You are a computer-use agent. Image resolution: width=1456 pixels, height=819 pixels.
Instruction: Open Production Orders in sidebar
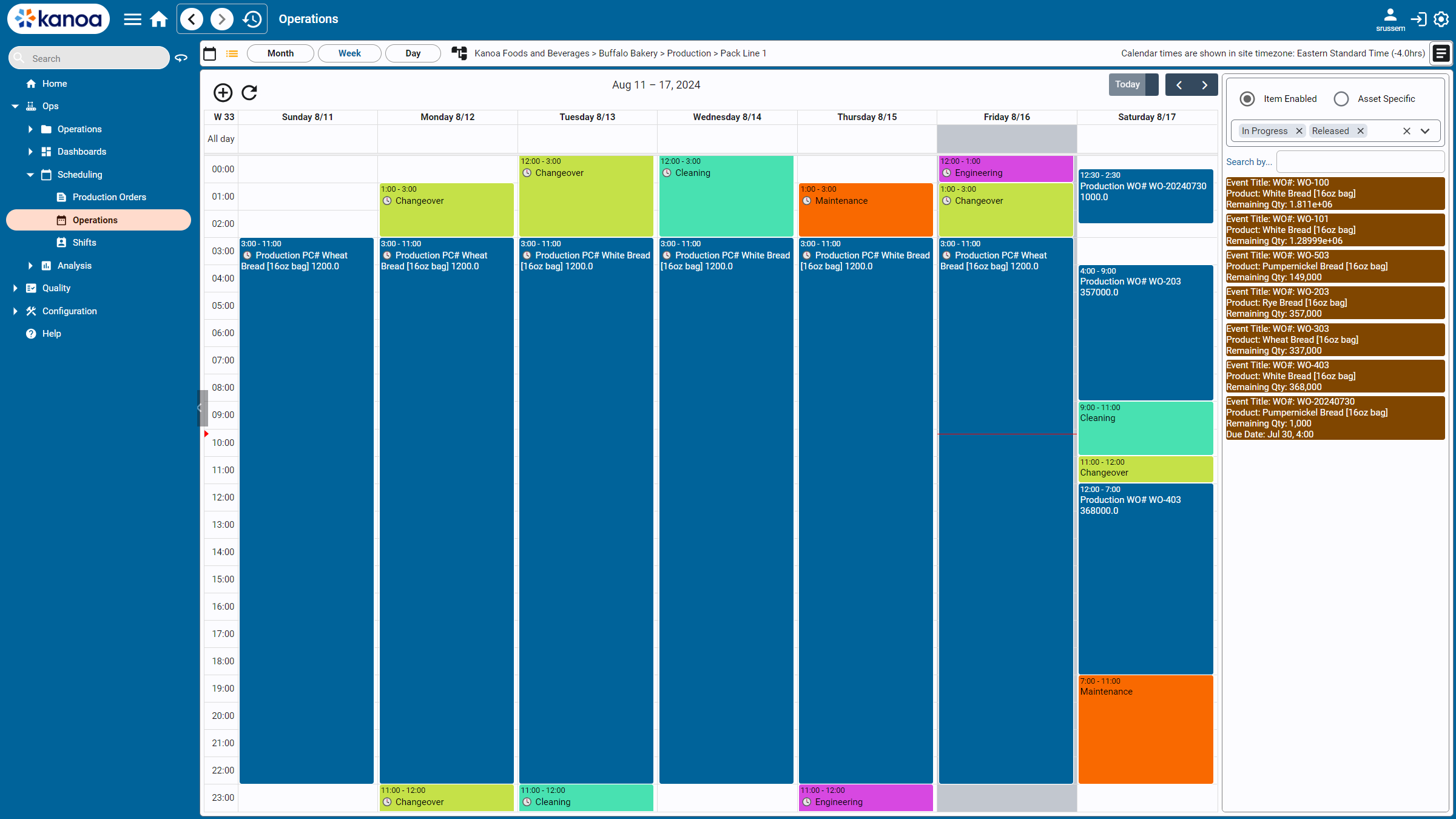(x=109, y=197)
